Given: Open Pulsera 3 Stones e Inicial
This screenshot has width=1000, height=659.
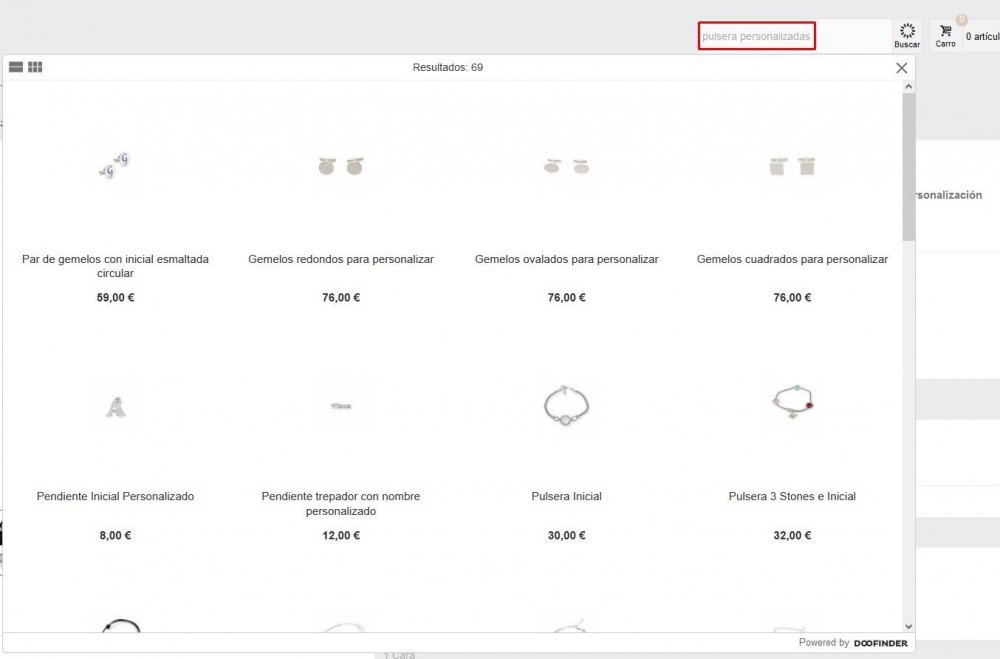Looking at the screenshot, I should point(791,402).
